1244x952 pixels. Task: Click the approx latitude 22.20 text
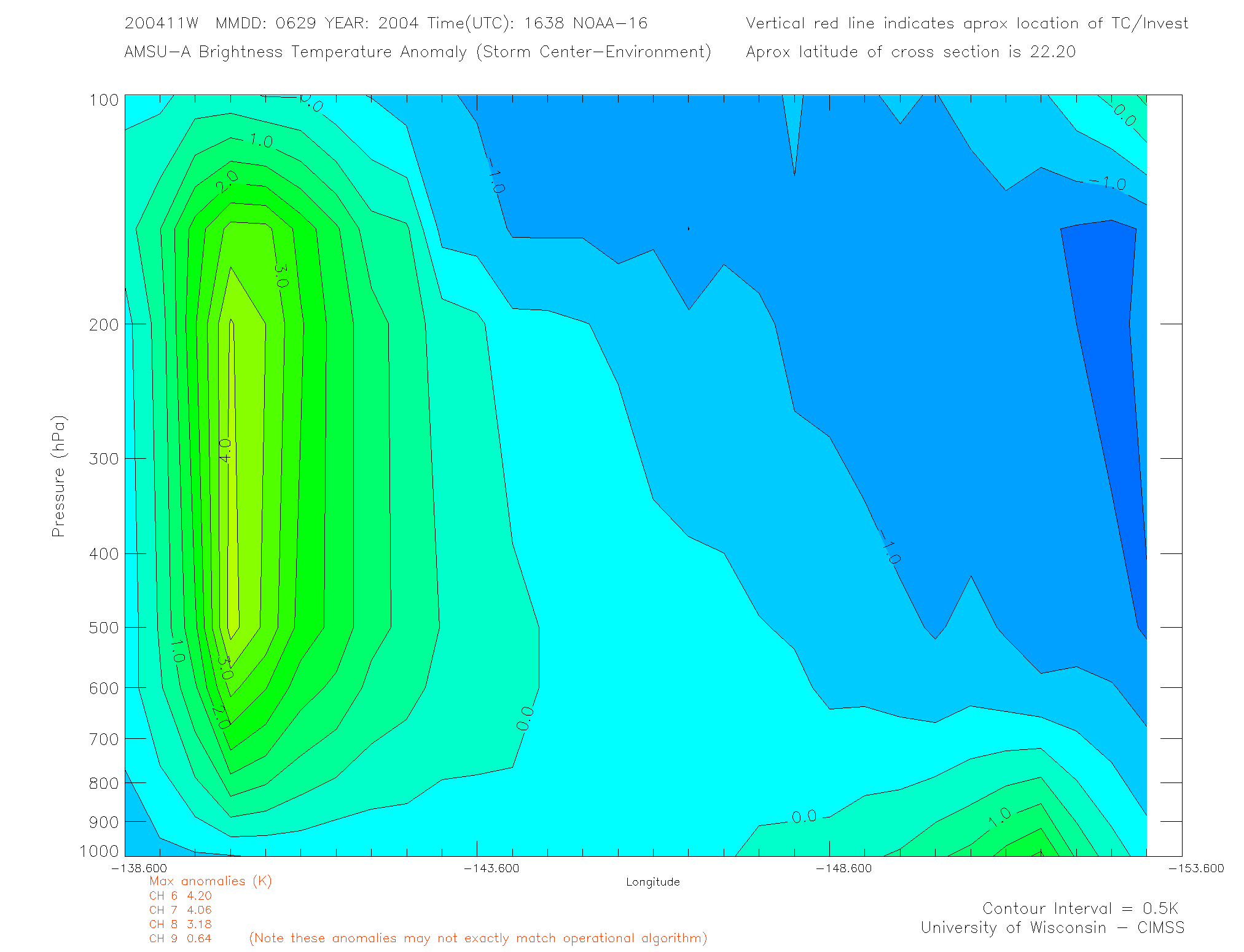910,52
